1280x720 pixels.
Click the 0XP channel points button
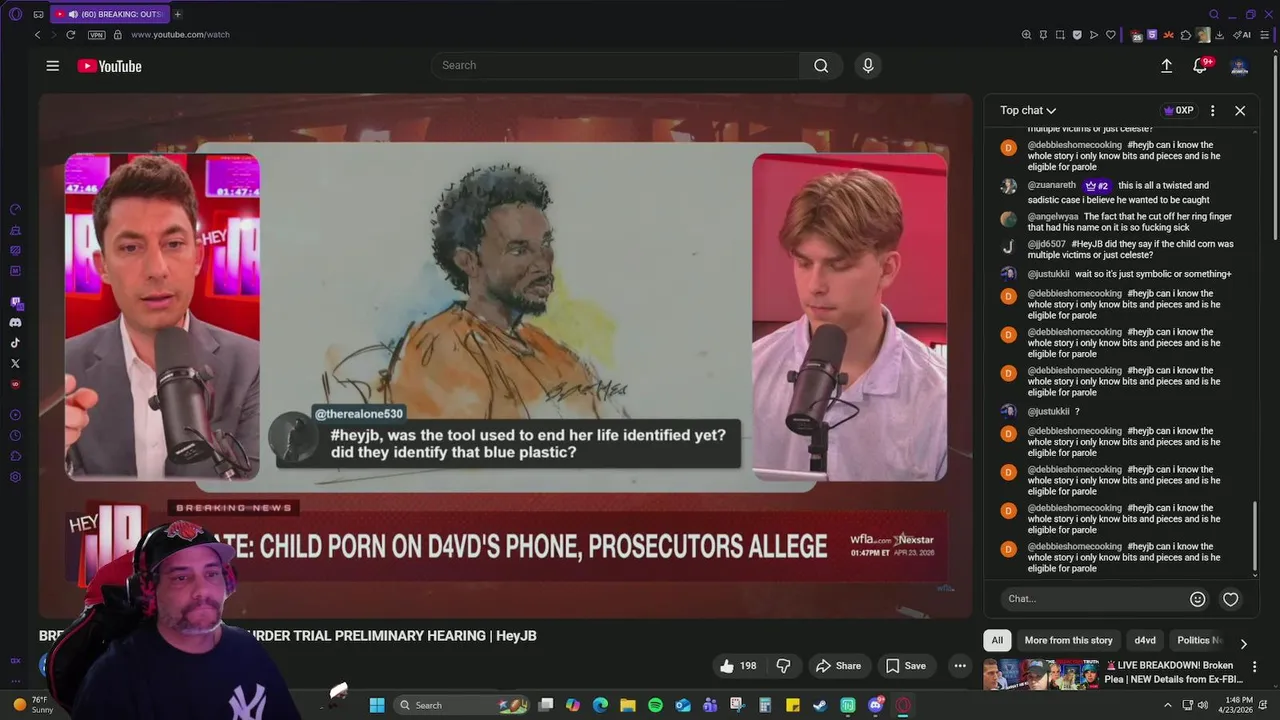1179,111
